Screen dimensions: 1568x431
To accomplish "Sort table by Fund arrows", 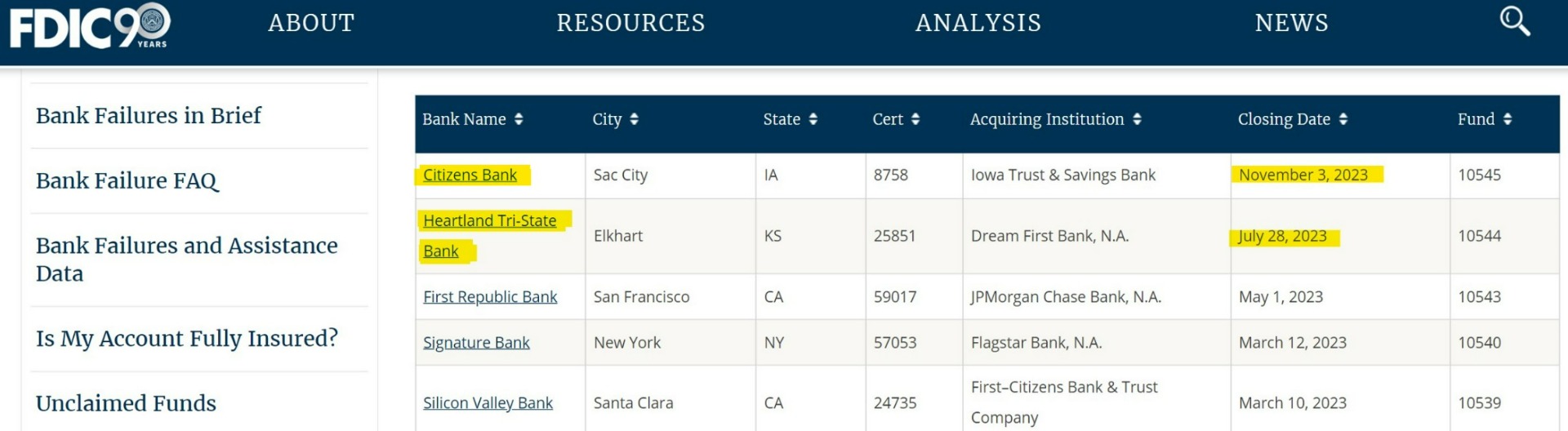I will coord(1508,119).
